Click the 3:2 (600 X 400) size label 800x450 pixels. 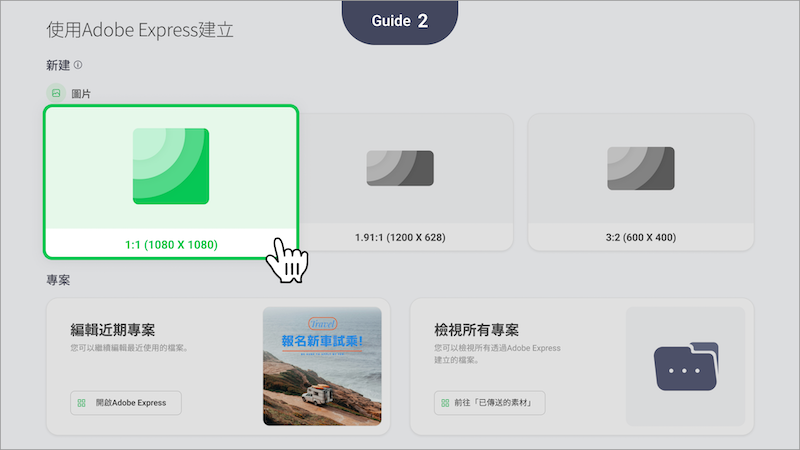point(641,238)
